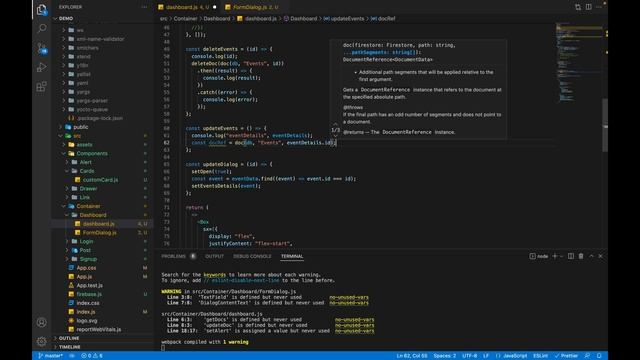
Task: Collapse the src folder
Action: coord(77,136)
